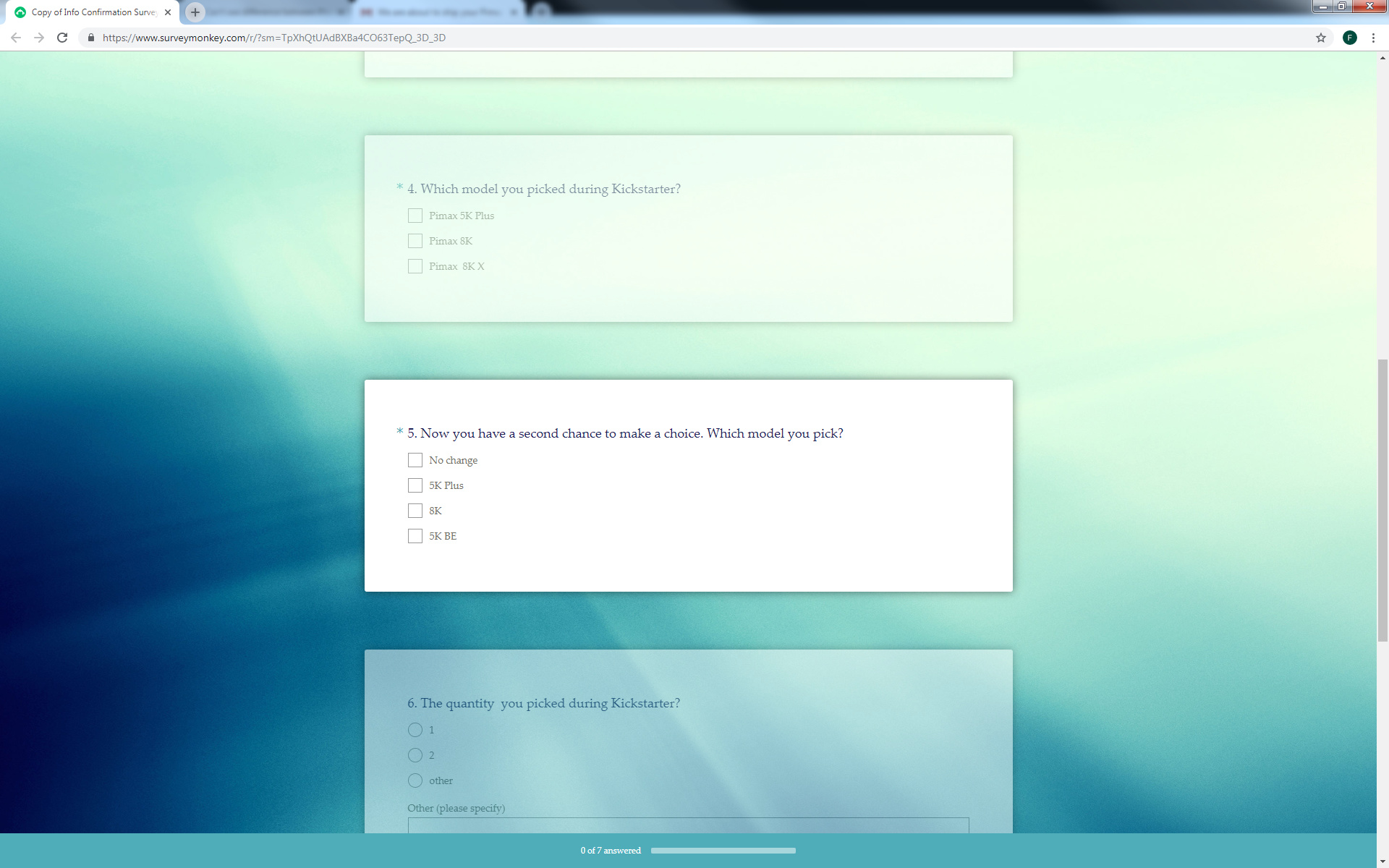1389x868 pixels.
Task: Click the scrollbar down arrow
Action: [x=1382, y=861]
